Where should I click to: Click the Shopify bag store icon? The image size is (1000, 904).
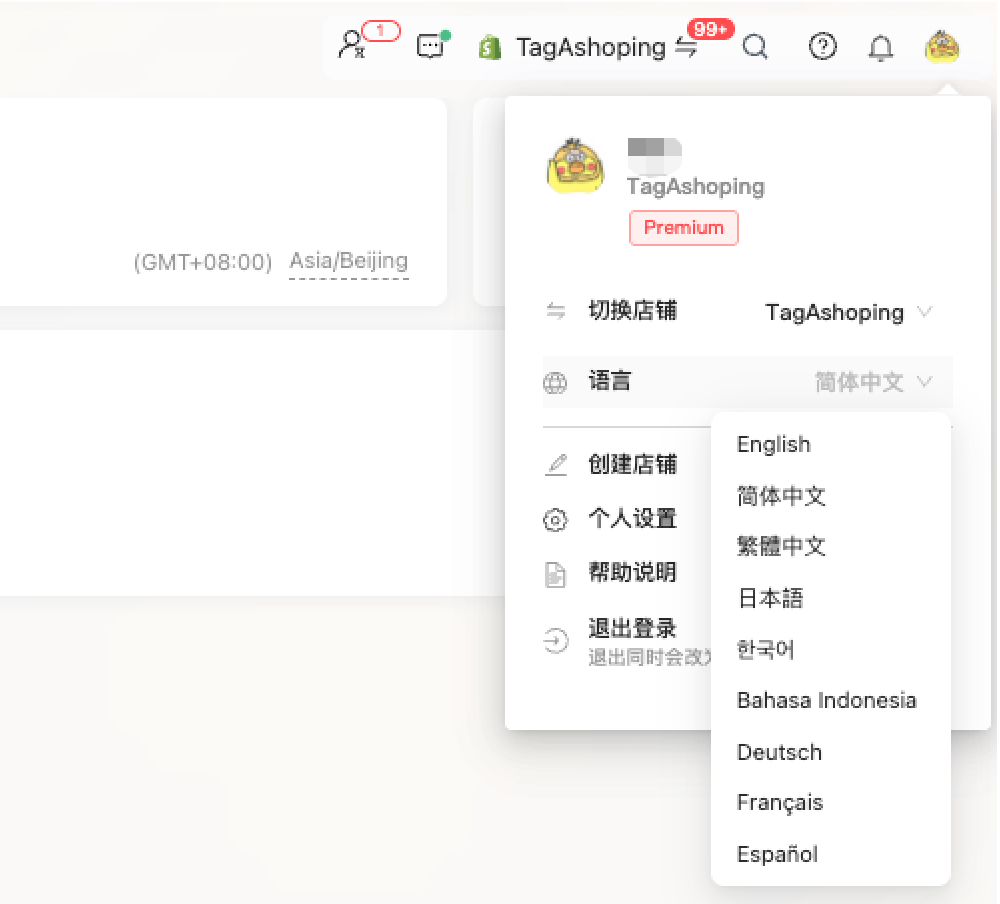490,47
